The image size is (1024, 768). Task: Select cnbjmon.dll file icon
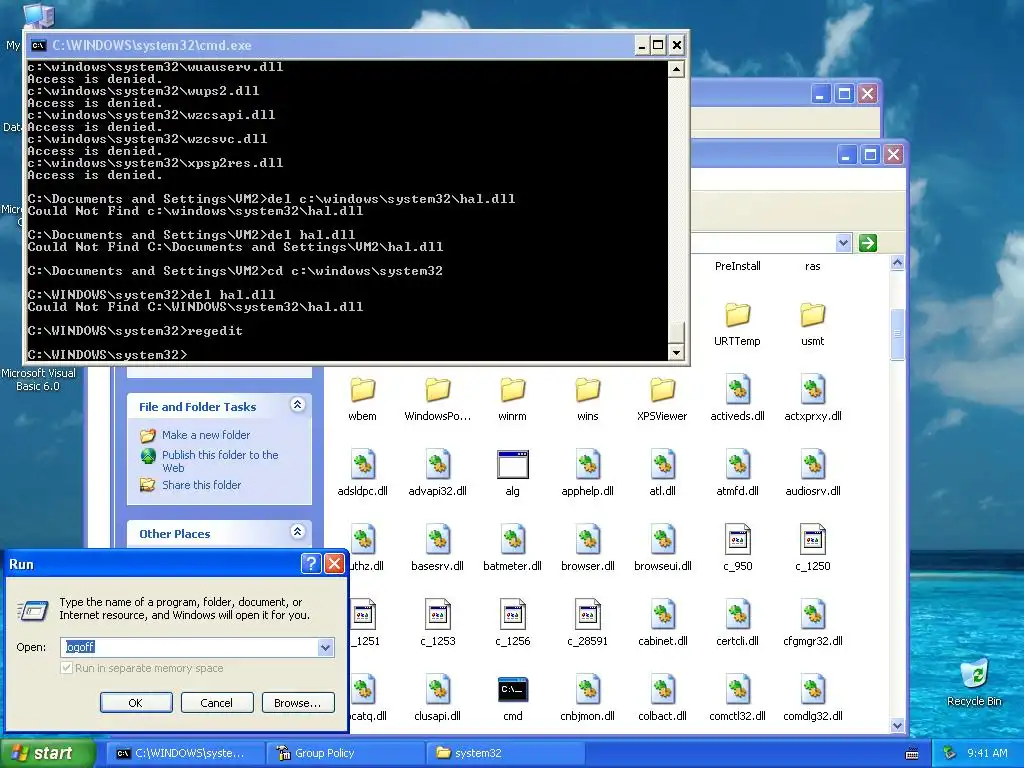point(588,690)
